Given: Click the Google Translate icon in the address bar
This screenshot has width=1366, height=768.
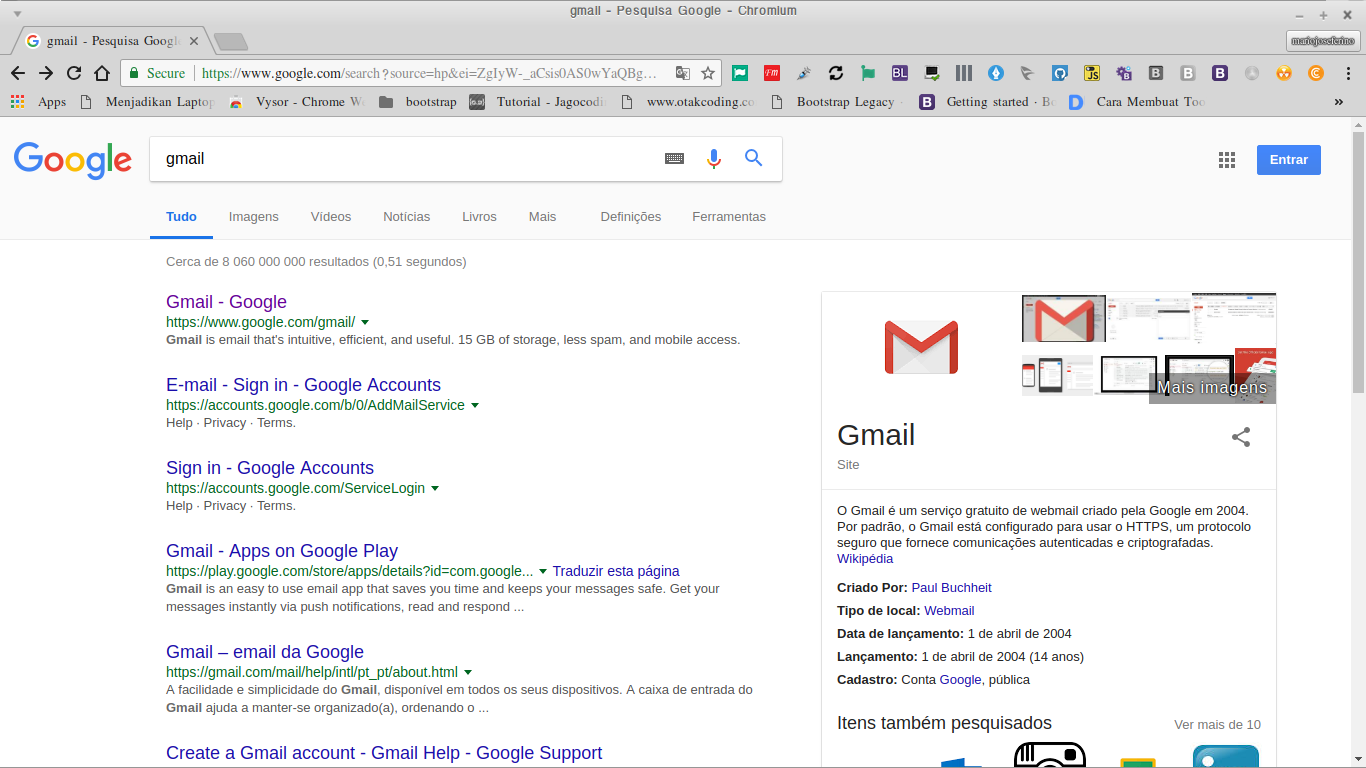Looking at the screenshot, I should point(683,73).
